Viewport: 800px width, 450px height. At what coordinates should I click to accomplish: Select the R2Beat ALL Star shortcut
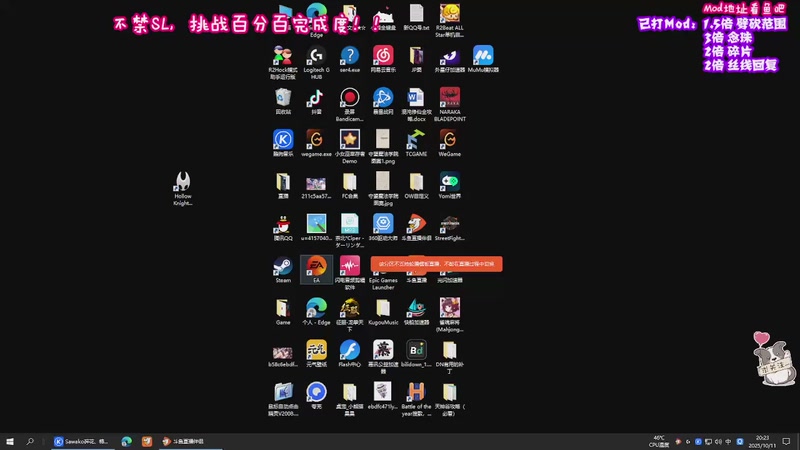tap(449, 20)
